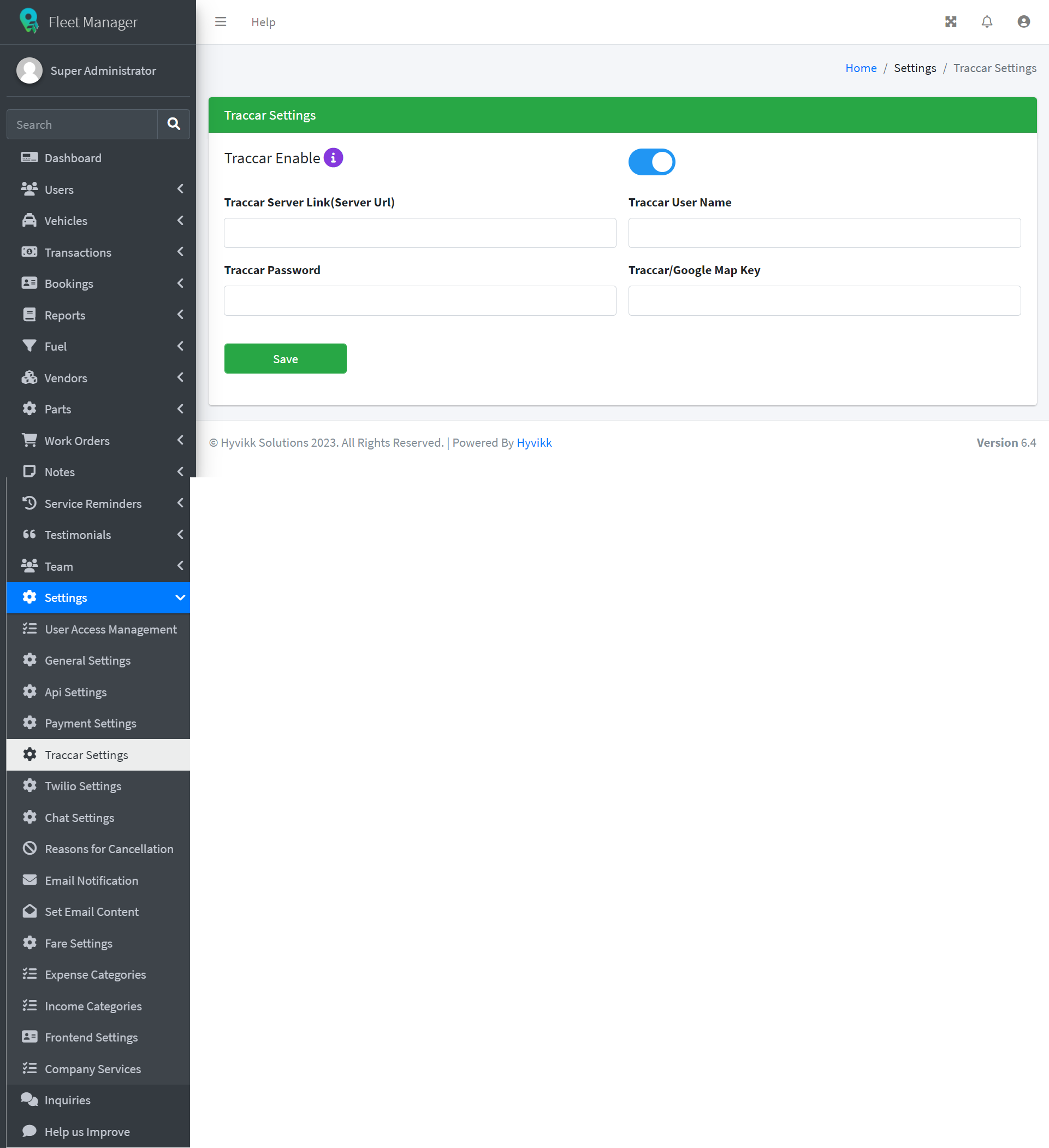The image size is (1049, 1148).
Task: Click the Notes sticky note icon
Action: tap(29, 471)
